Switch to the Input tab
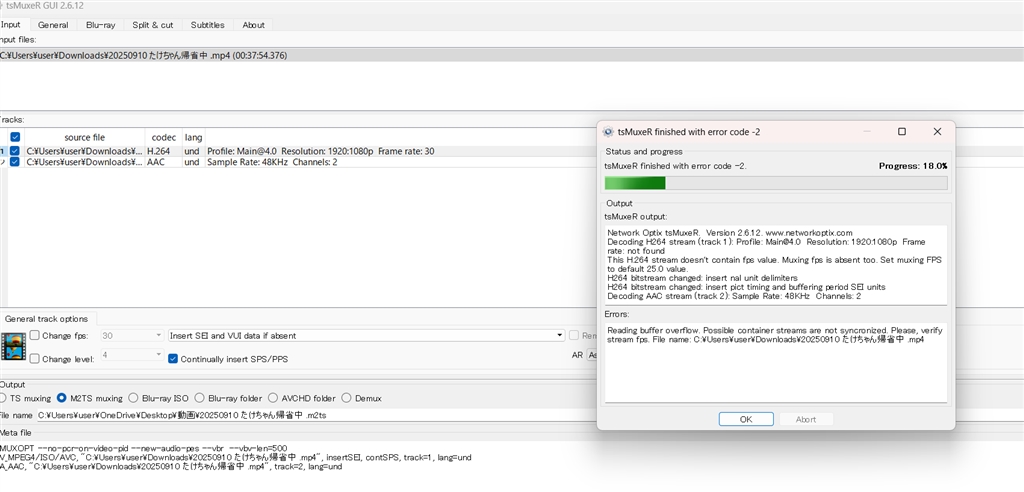Screen dimensions: 1024x492 11,25
